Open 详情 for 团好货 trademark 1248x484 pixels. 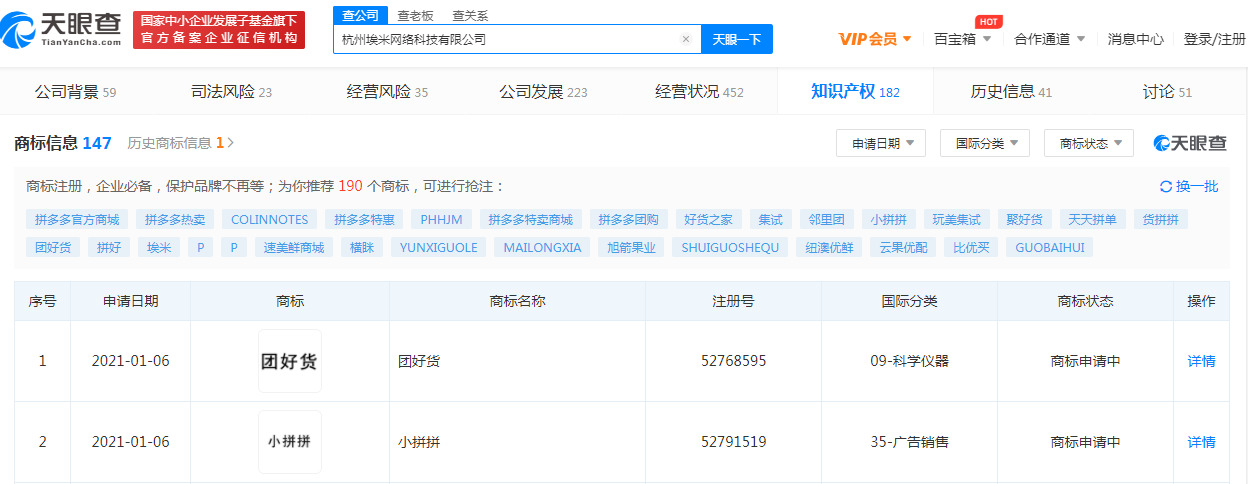click(x=1201, y=361)
